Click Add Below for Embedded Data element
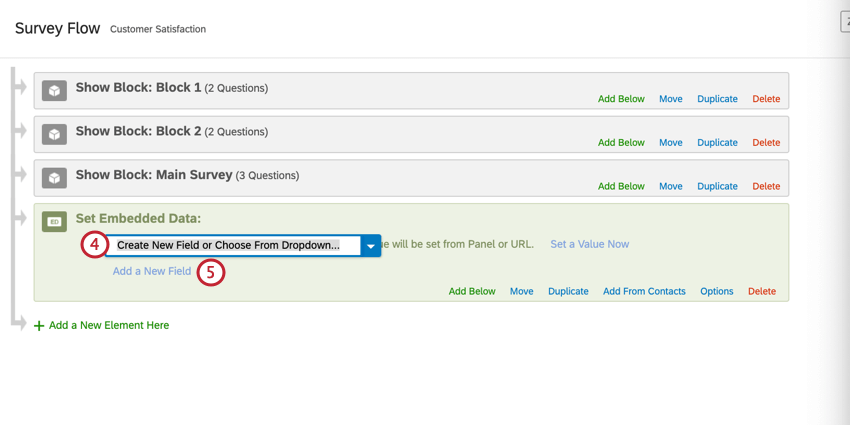Viewport: 850px width, 425px height. tap(472, 292)
